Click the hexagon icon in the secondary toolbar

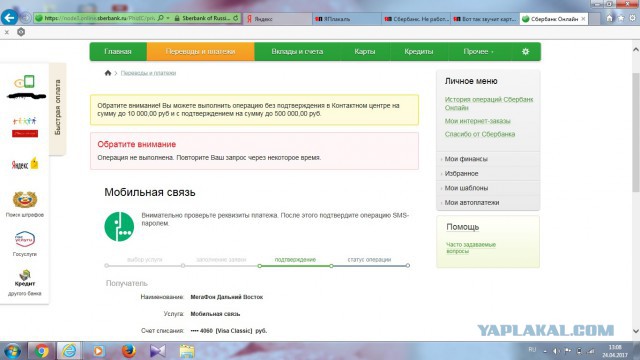pos(21,32)
